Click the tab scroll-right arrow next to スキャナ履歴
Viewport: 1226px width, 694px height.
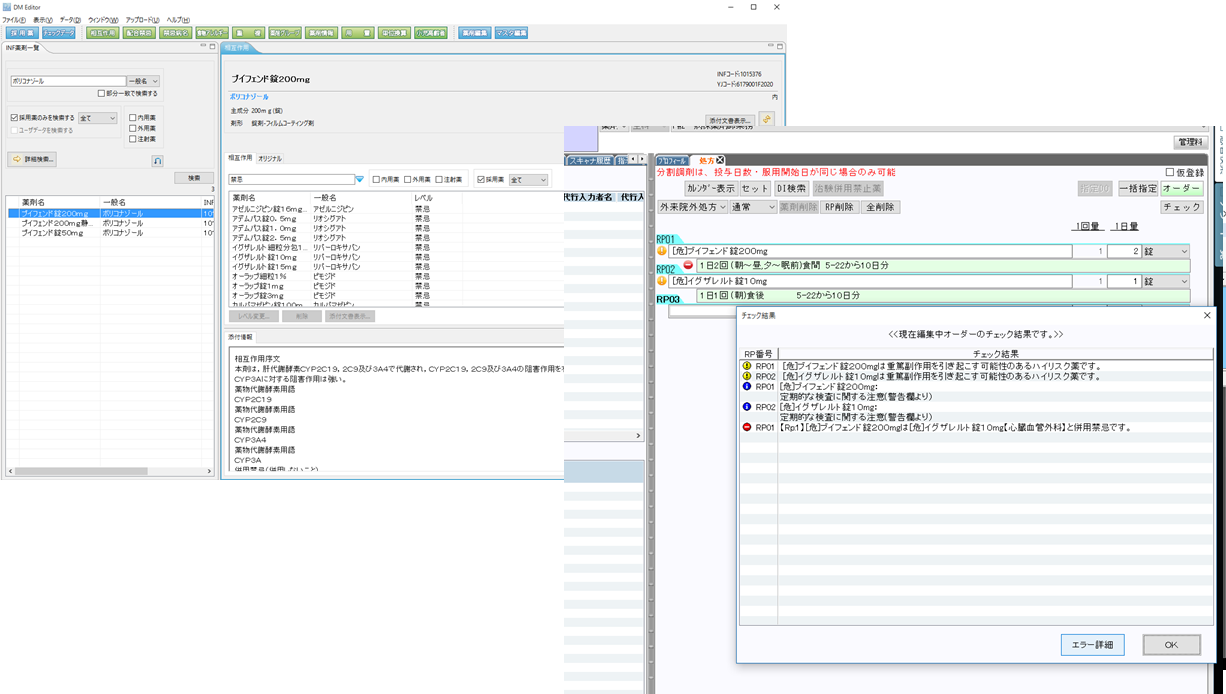642,160
